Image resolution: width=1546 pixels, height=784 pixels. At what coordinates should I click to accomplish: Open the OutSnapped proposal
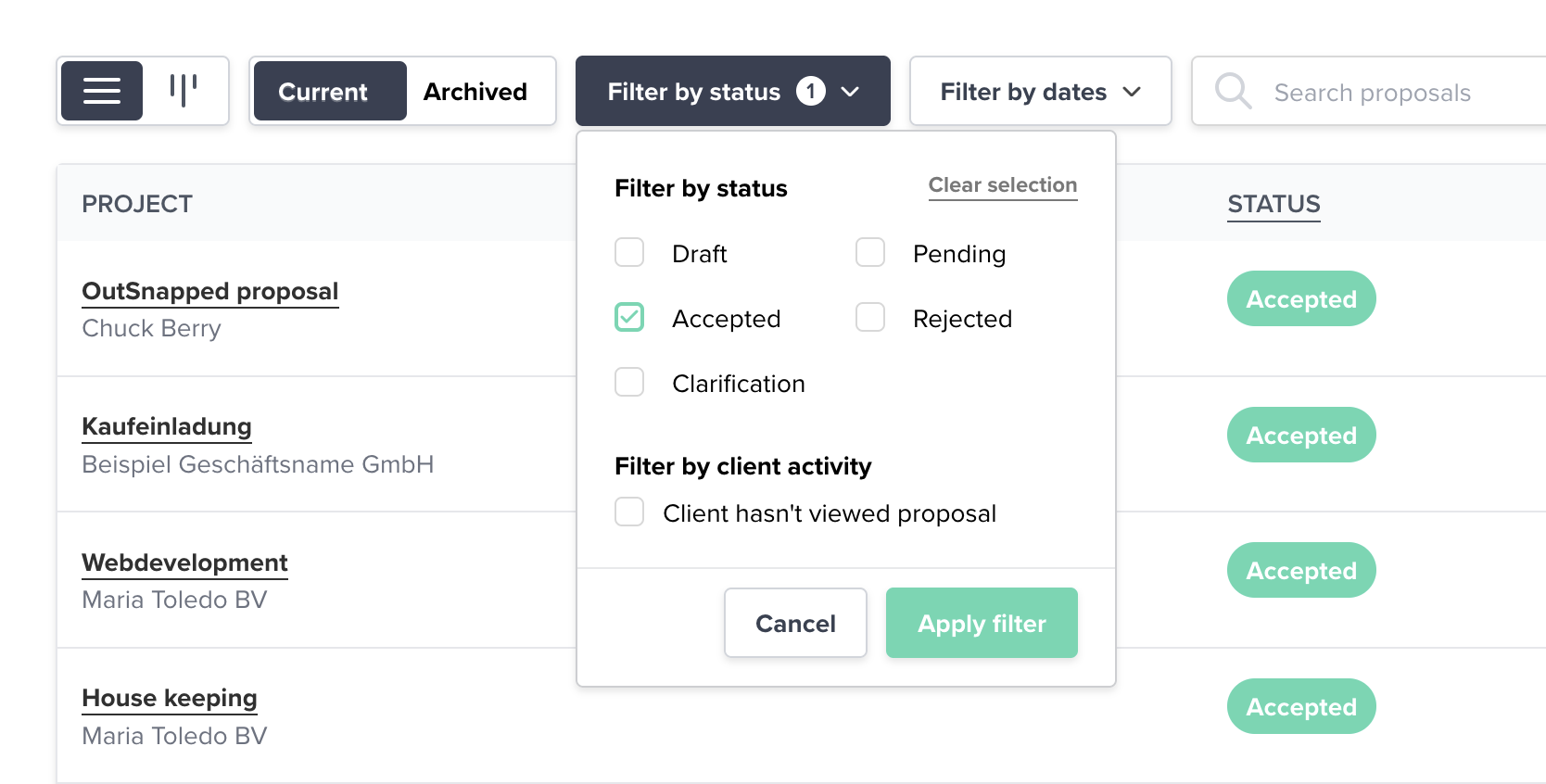click(x=209, y=291)
